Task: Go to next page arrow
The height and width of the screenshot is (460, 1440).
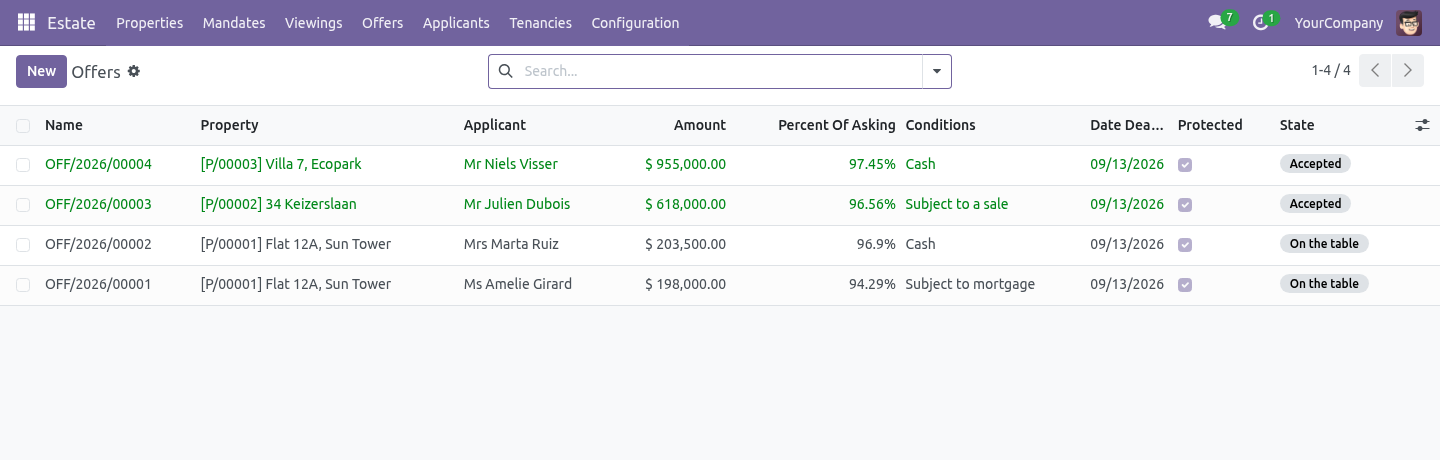Action: click(1407, 71)
